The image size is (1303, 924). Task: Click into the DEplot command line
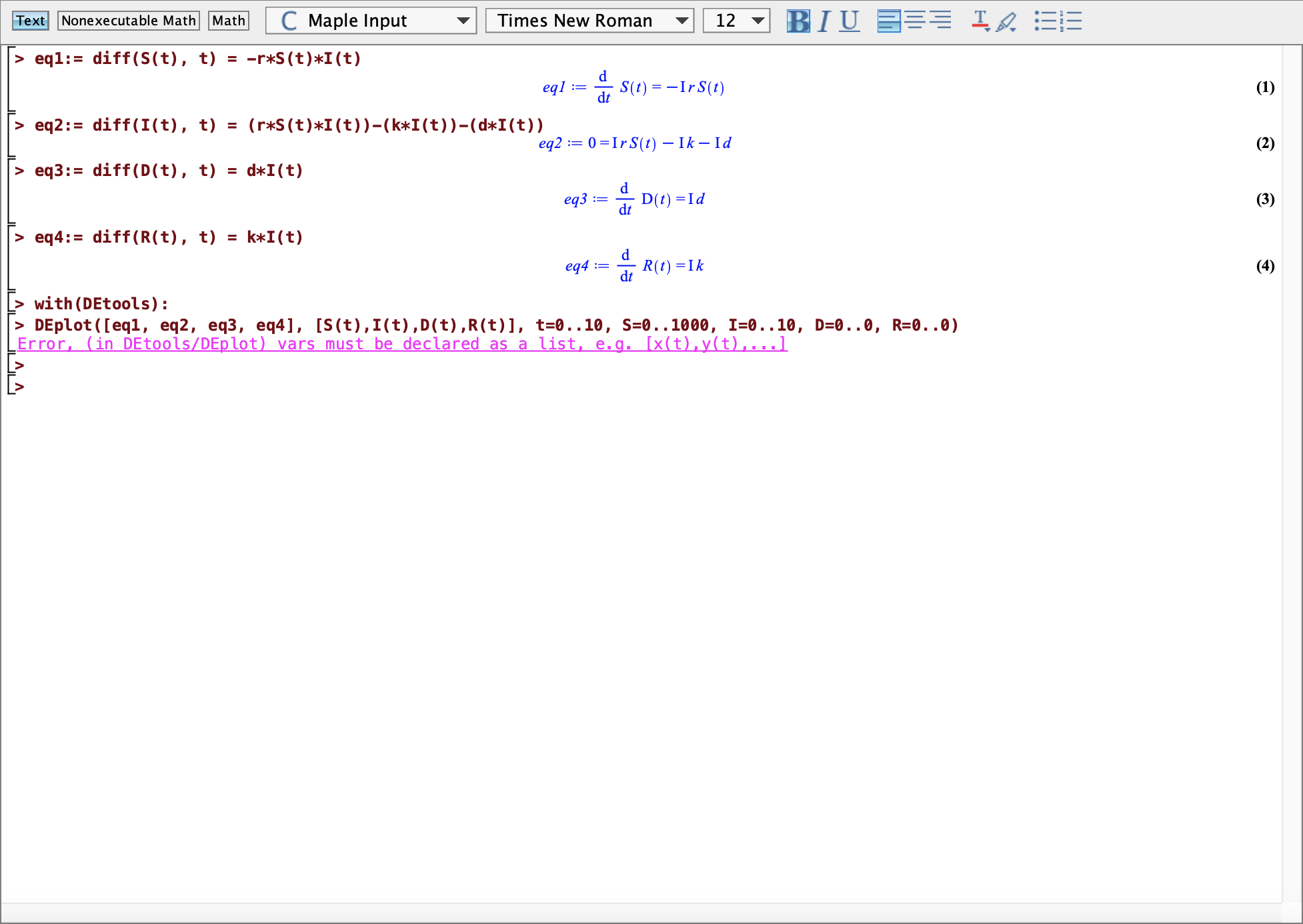click(x=496, y=325)
